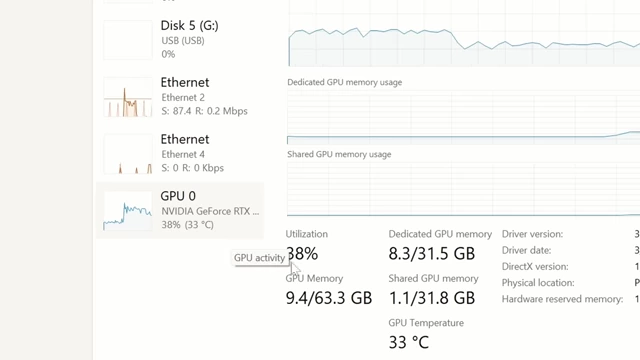
Task: Click the Dedicated GPU memory usage graph
Action: point(463,117)
